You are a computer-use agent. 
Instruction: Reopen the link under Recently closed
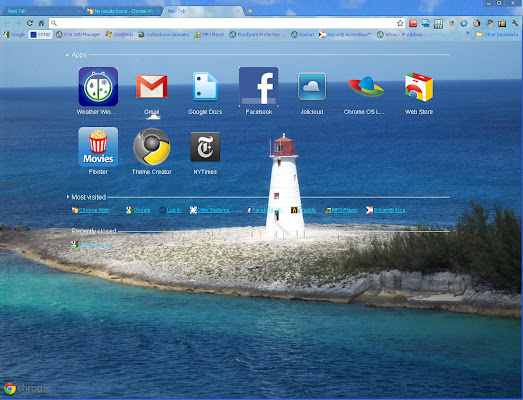click(91, 245)
